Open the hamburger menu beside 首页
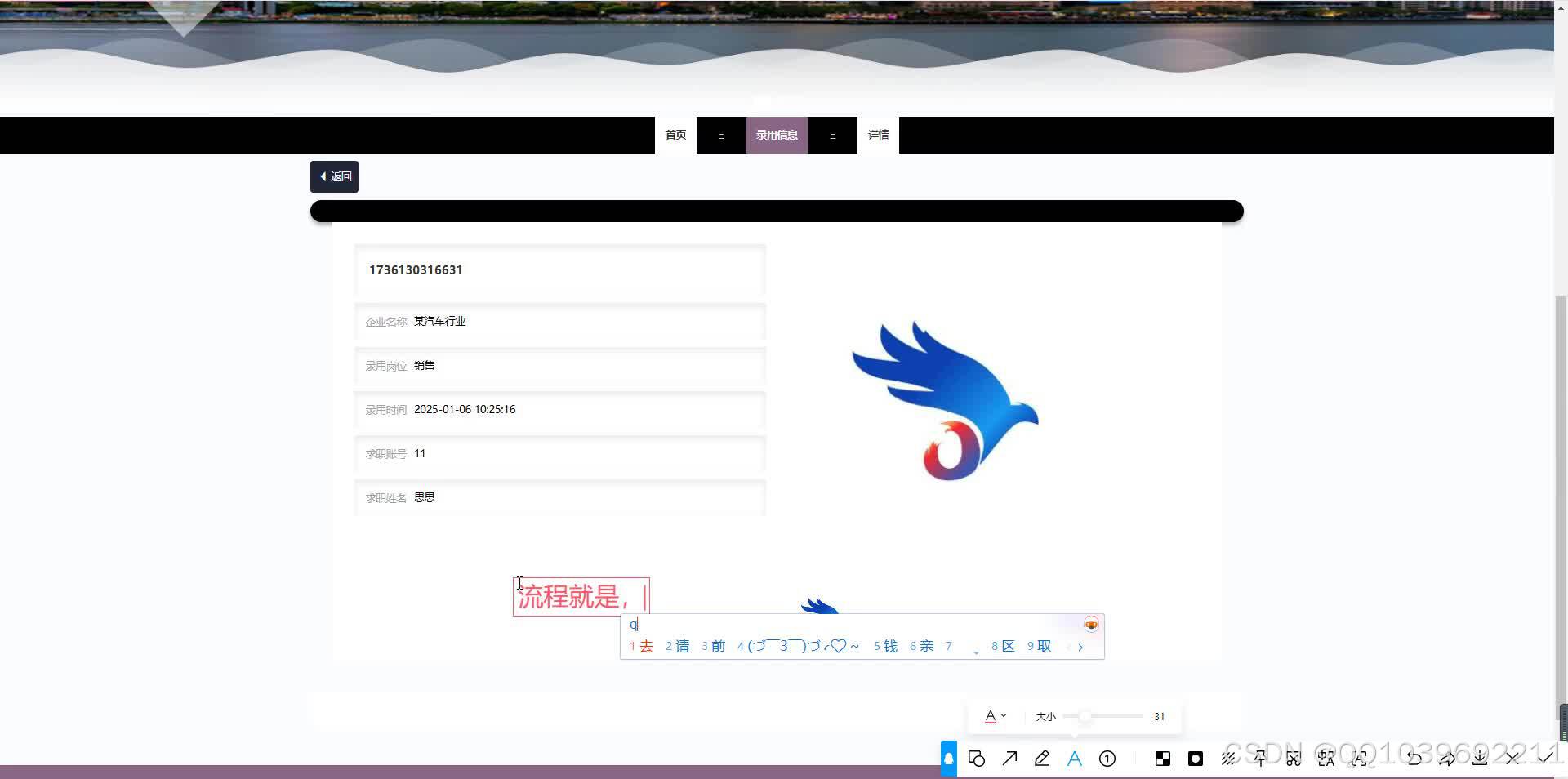The width and height of the screenshot is (1568, 779). 720,135
